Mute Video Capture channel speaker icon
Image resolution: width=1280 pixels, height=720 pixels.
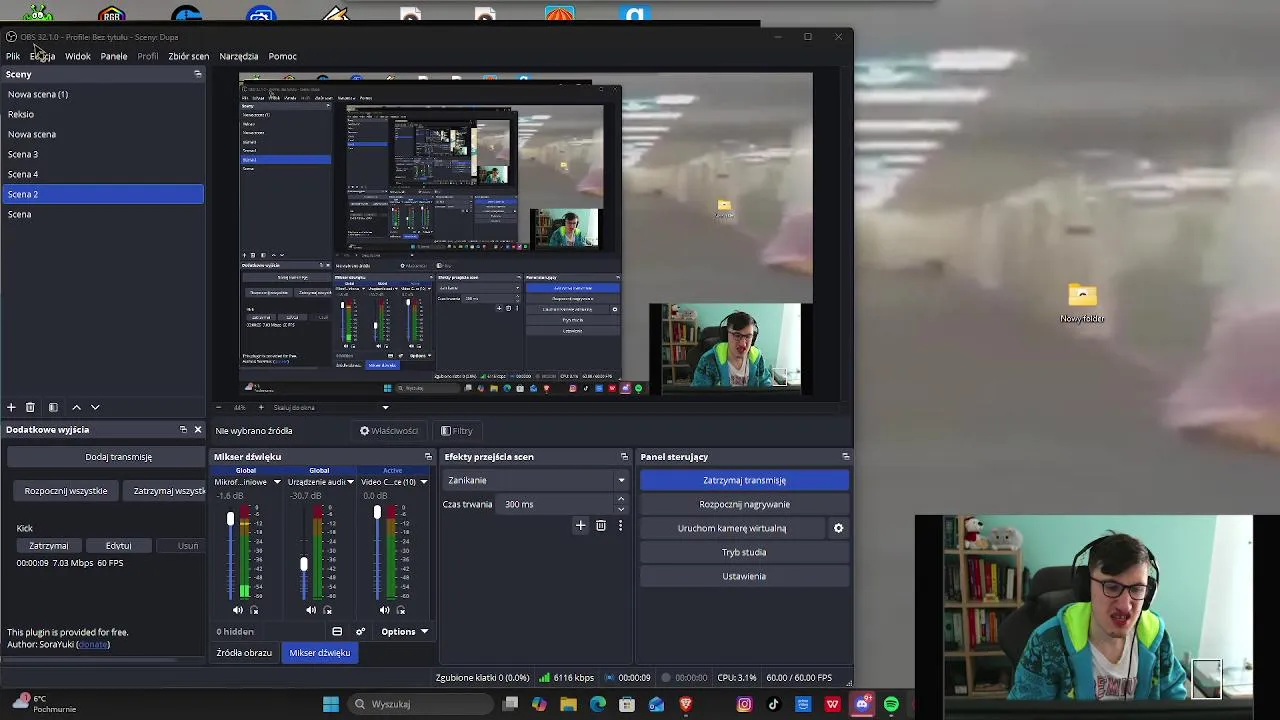click(x=385, y=610)
